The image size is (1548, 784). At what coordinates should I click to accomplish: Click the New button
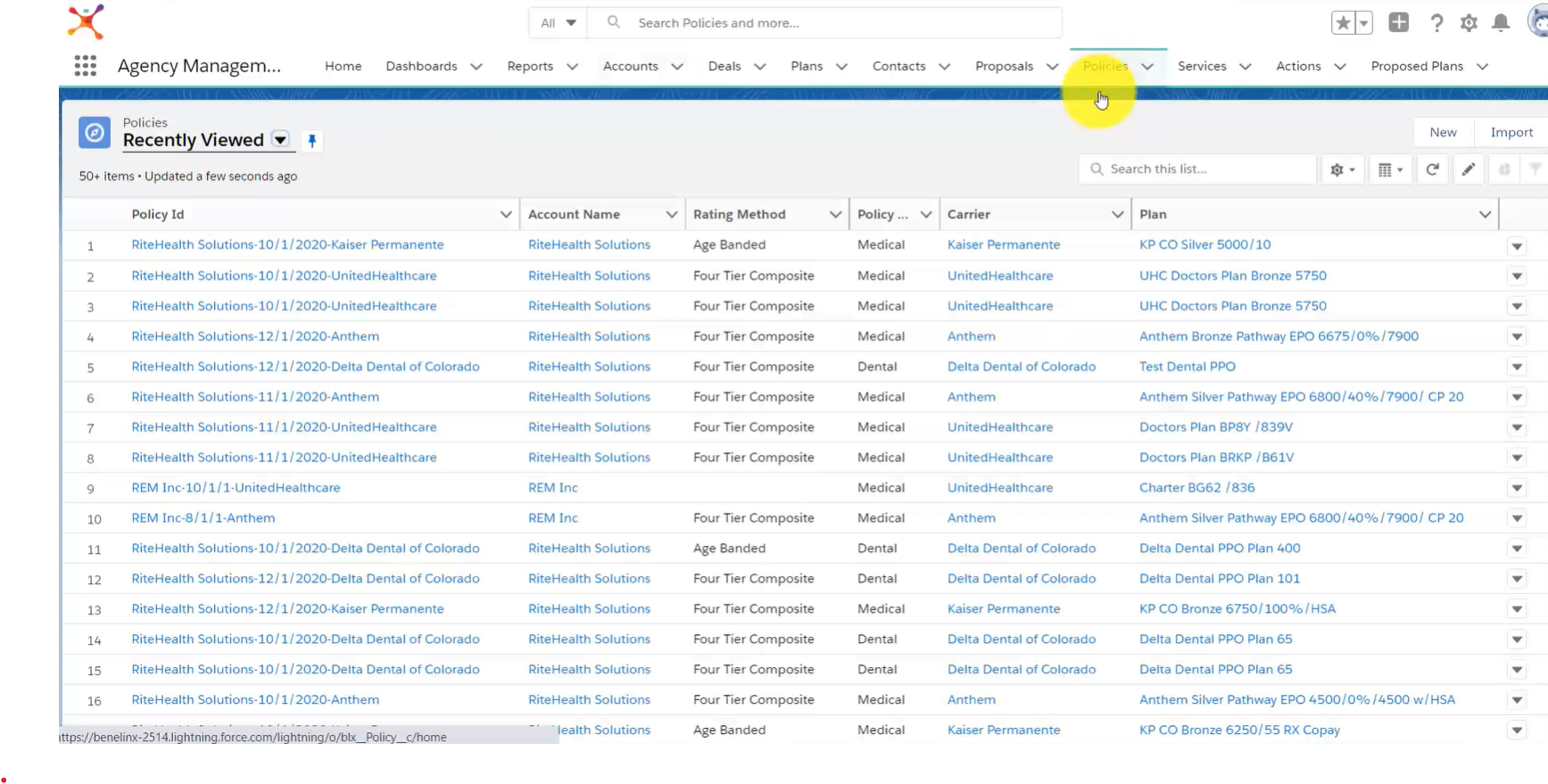point(1443,132)
